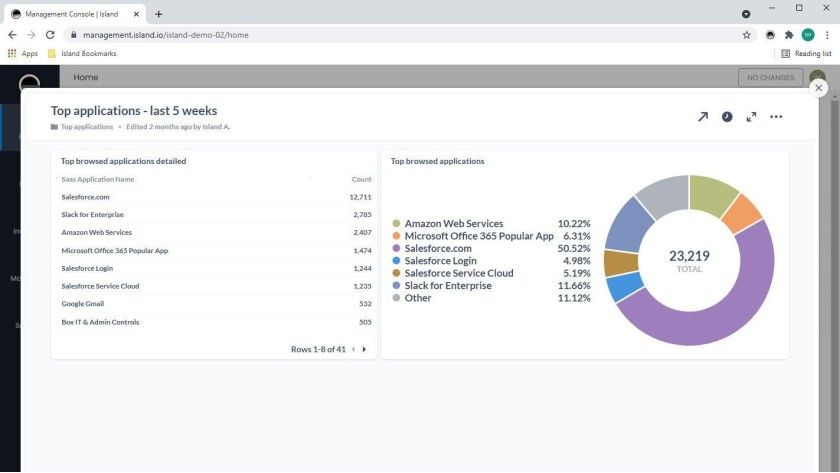Click Salesforce Service Cloud legend brown dot
Image resolution: width=840 pixels, height=473 pixels.
click(x=396, y=273)
